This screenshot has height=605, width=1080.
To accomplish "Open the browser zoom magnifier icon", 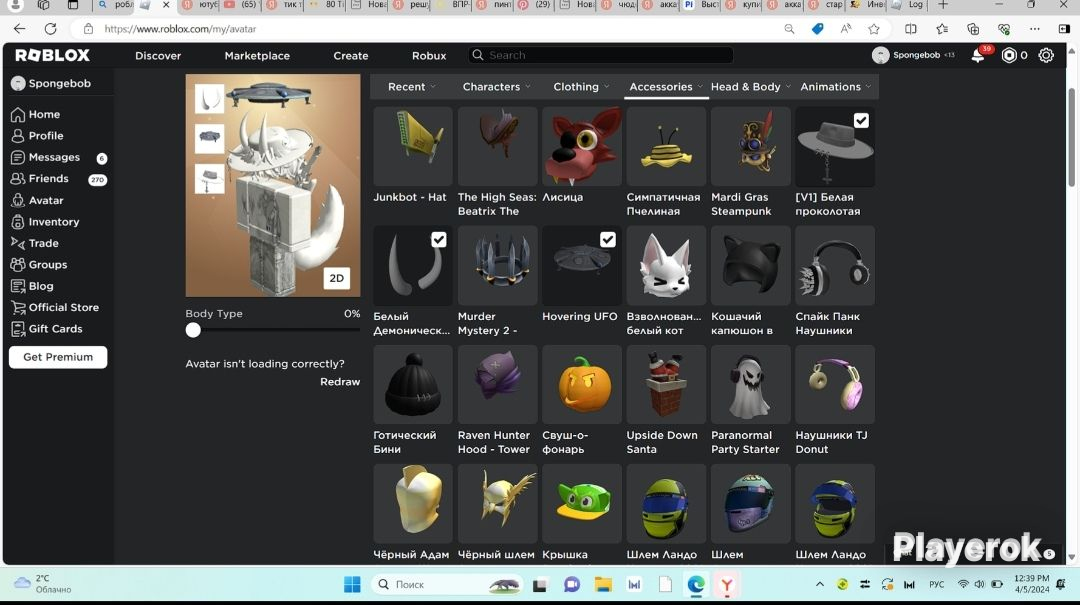I will point(789,29).
